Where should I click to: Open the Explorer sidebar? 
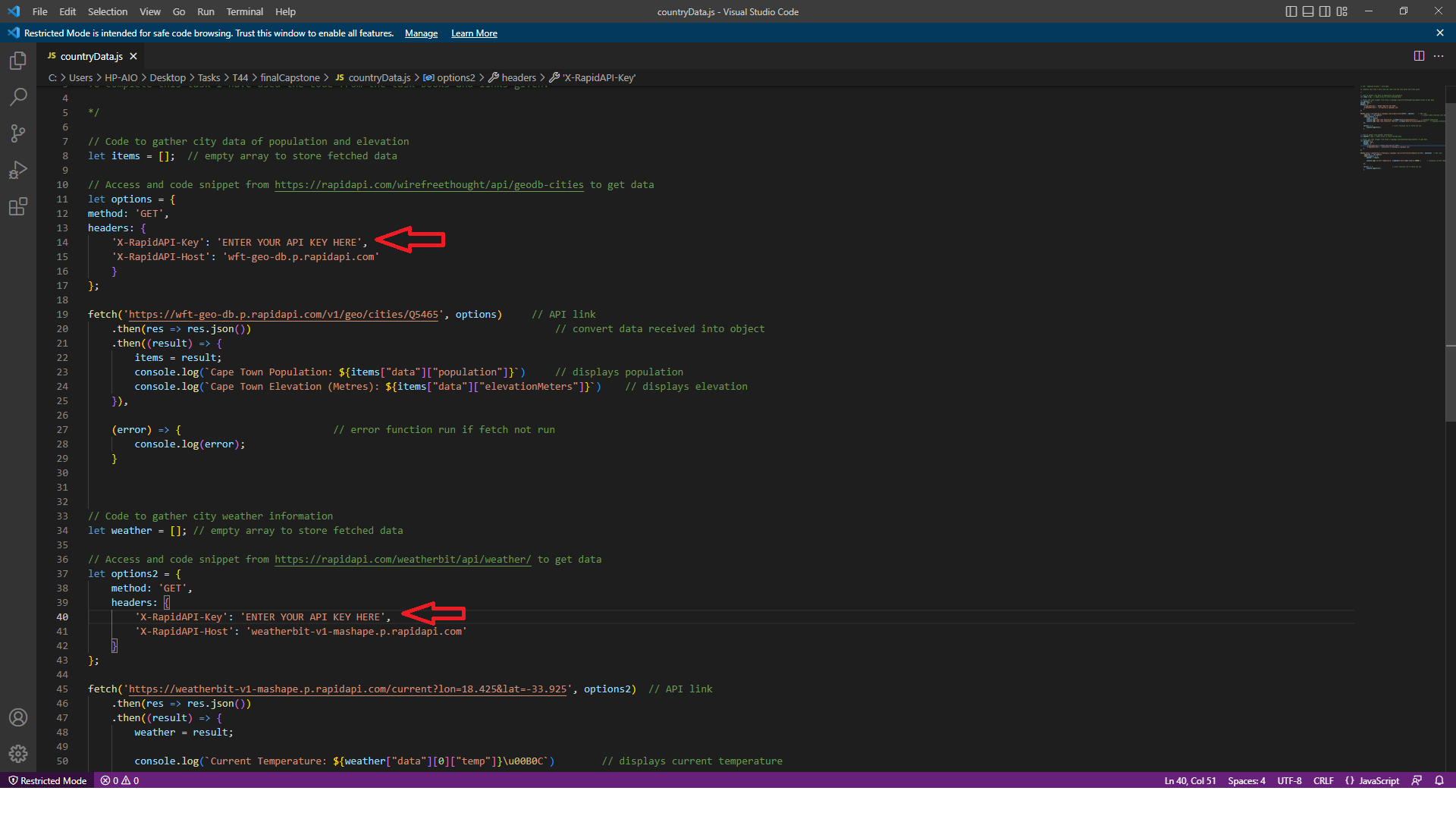click(x=17, y=61)
